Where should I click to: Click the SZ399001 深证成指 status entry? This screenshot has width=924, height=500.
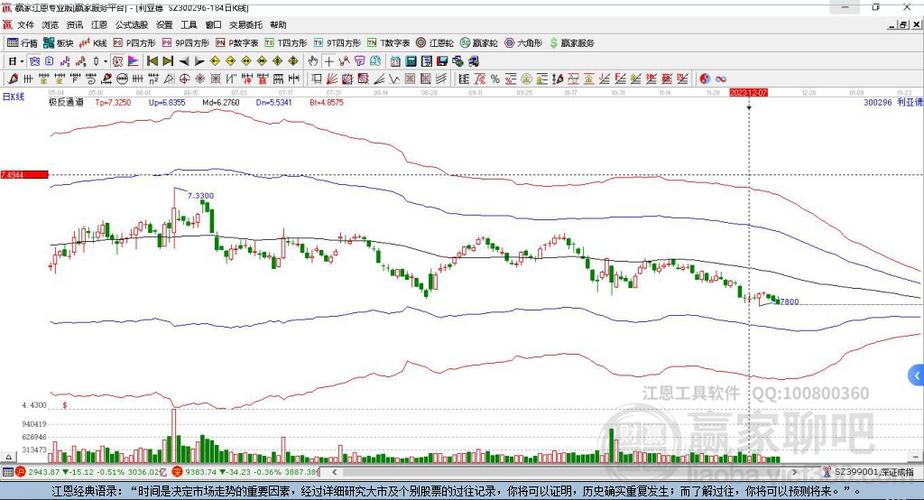pos(874,472)
